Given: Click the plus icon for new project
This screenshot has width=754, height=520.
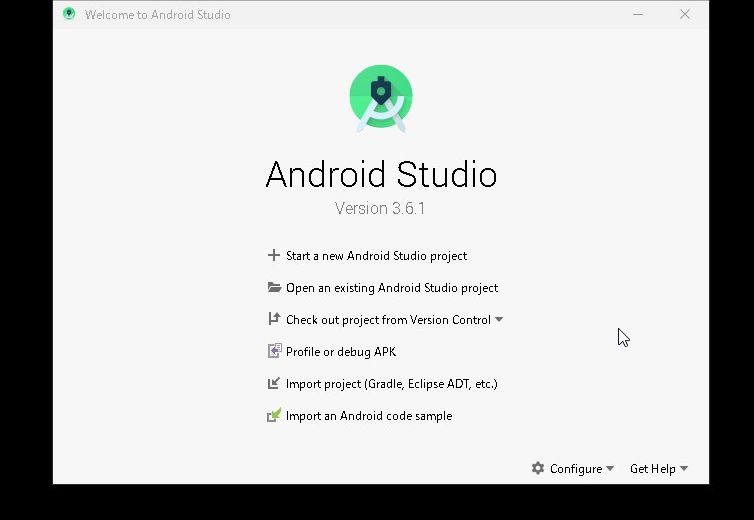Looking at the screenshot, I should 274,256.
